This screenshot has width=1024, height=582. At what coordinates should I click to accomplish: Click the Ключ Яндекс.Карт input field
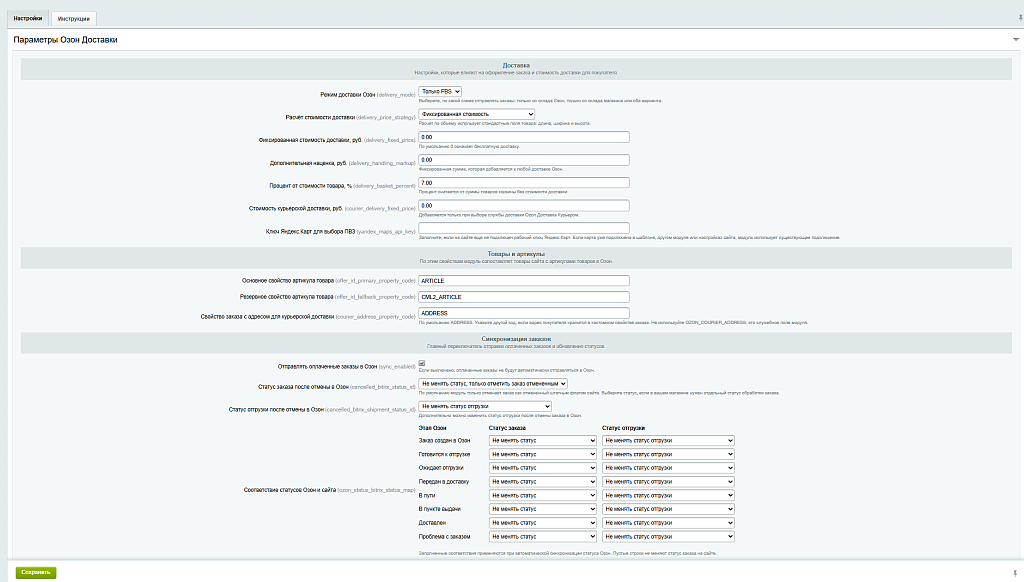coord(524,228)
